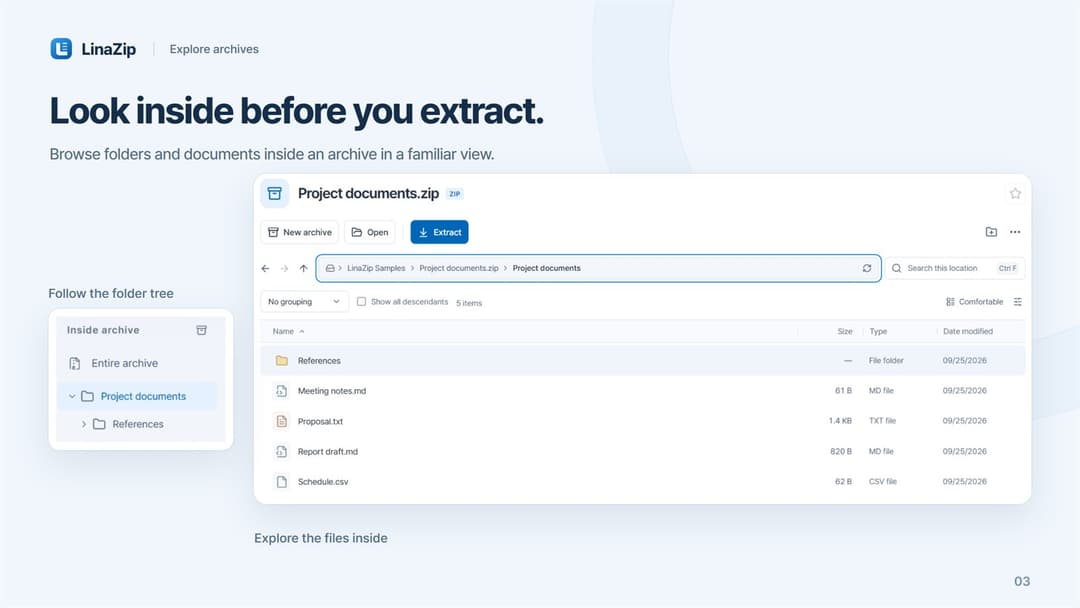
Task: Click the Extract button
Action: [x=439, y=232]
